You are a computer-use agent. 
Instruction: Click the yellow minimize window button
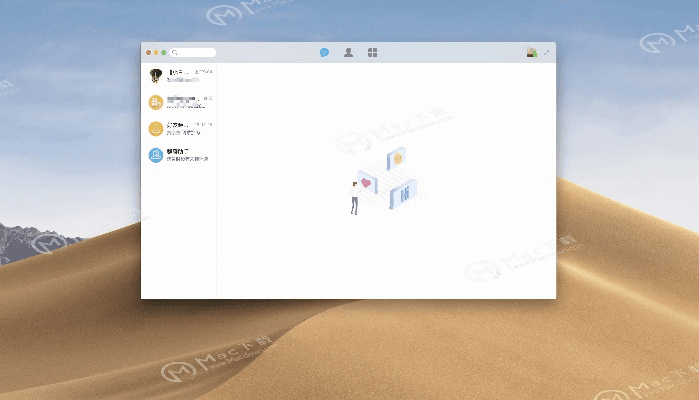156,53
